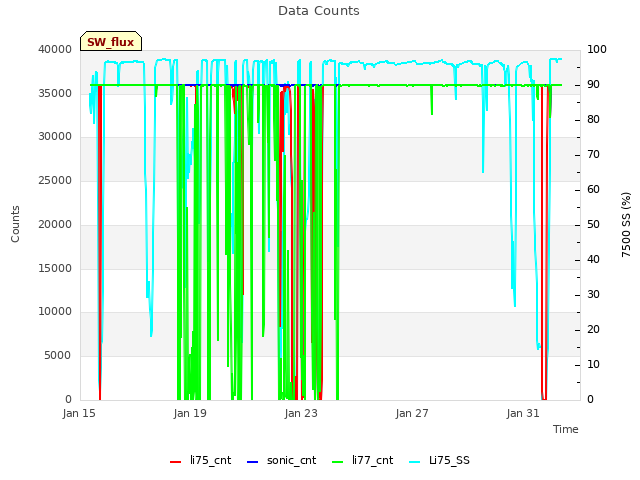Select the li77_cnt legend entry
This screenshot has height=480, width=640.
point(362,460)
